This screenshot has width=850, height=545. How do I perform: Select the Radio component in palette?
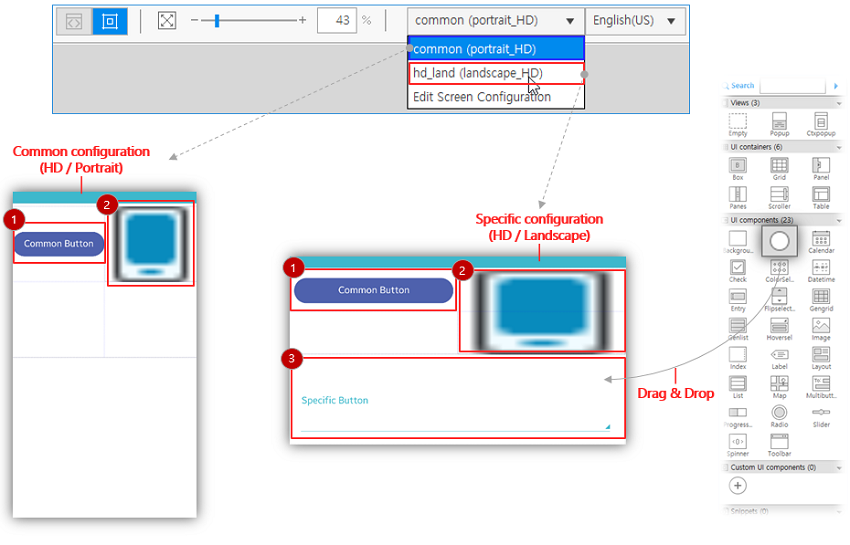(779, 413)
